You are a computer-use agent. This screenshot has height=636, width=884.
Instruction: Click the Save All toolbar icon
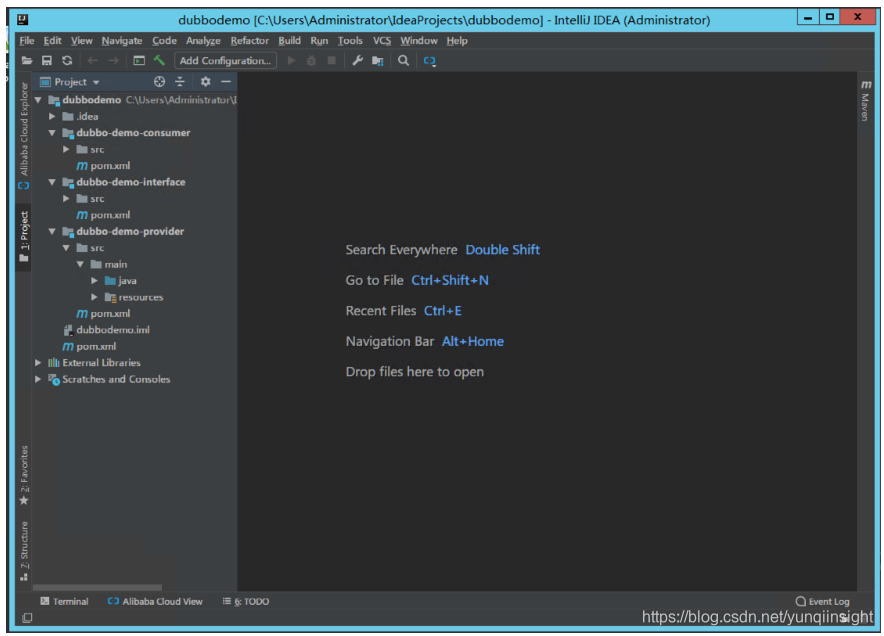click(x=47, y=61)
